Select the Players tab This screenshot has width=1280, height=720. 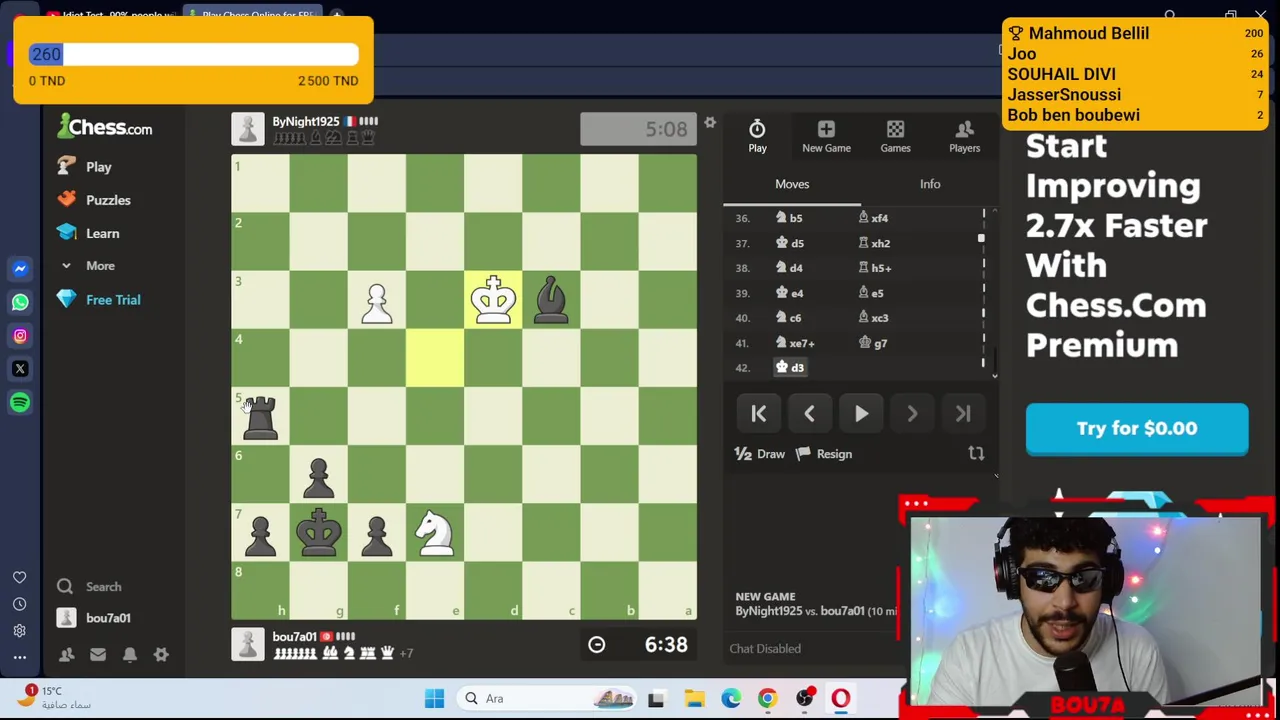964,135
